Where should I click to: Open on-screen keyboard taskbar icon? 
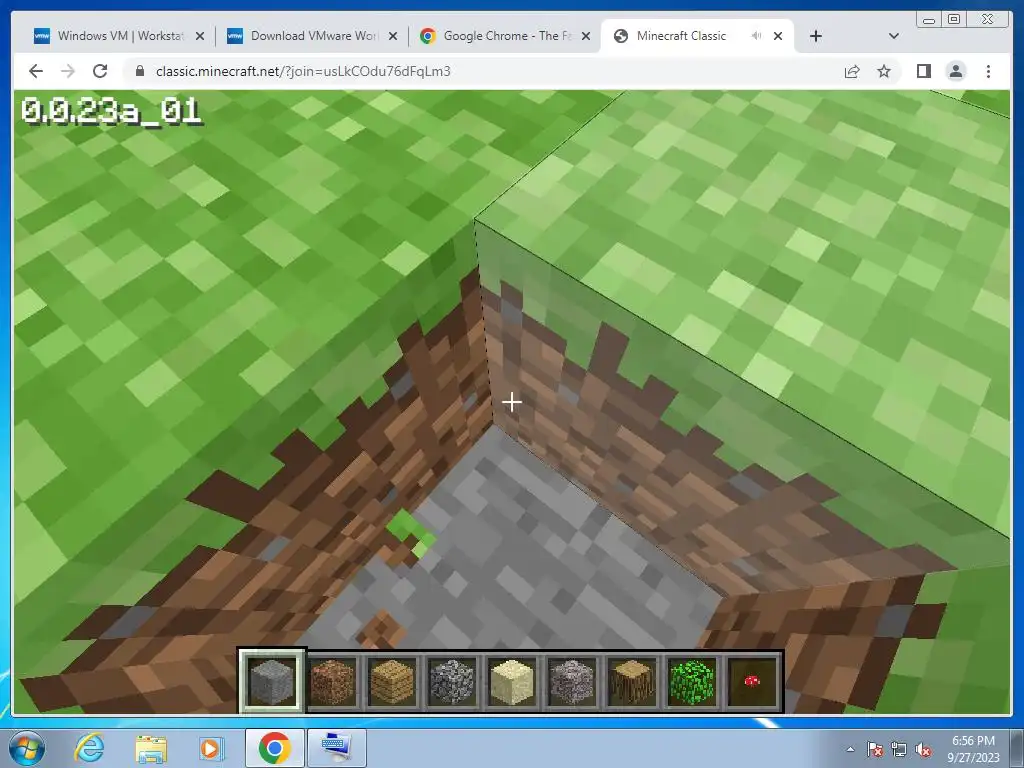click(337, 748)
